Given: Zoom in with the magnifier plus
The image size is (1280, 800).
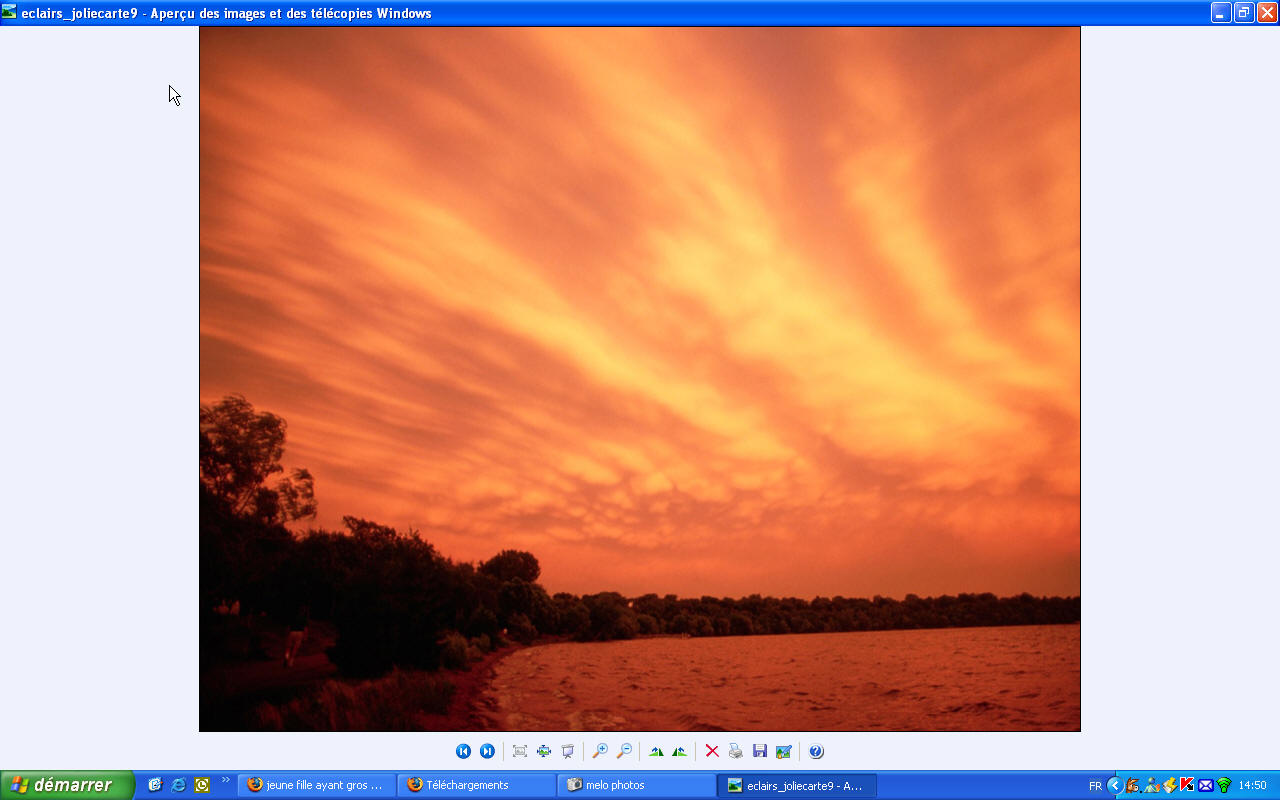Looking at the screenshot, I should pos(600,751).
